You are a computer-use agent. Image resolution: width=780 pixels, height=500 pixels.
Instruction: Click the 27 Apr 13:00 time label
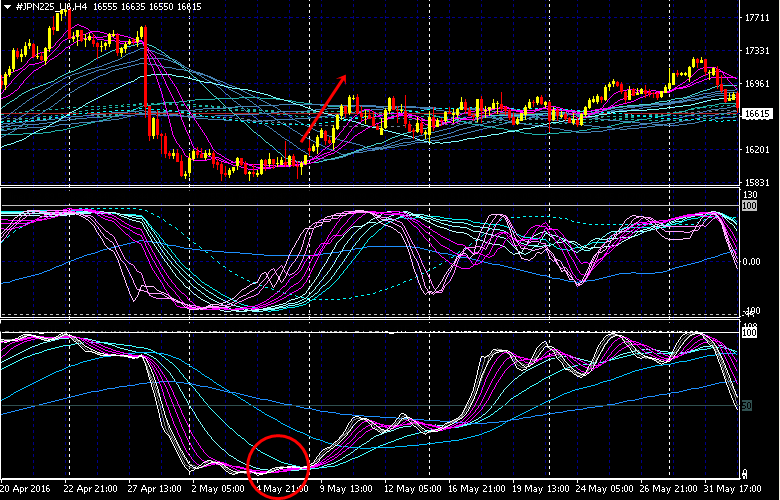tap(153, 490)
